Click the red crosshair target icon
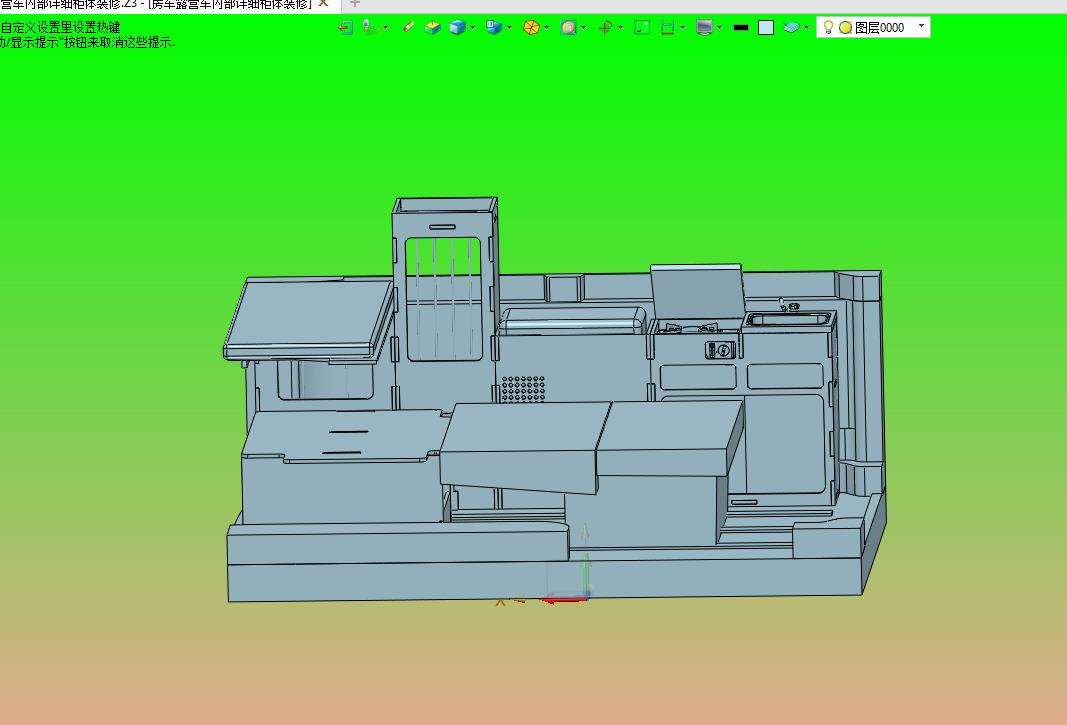Screen dimensions: 1067x725 (605, 27)
